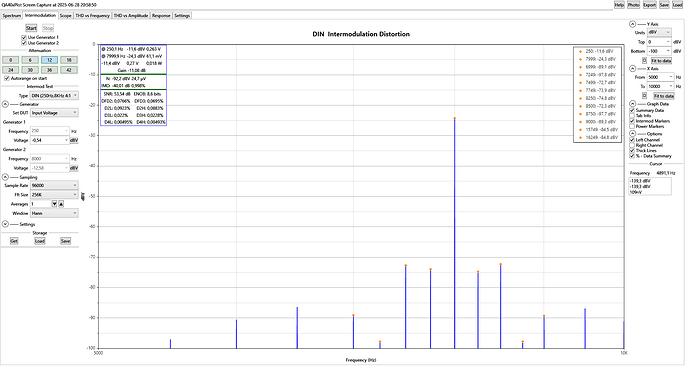Uncheck Left Channel option
The image size is (690, 379).
[632, 140]
